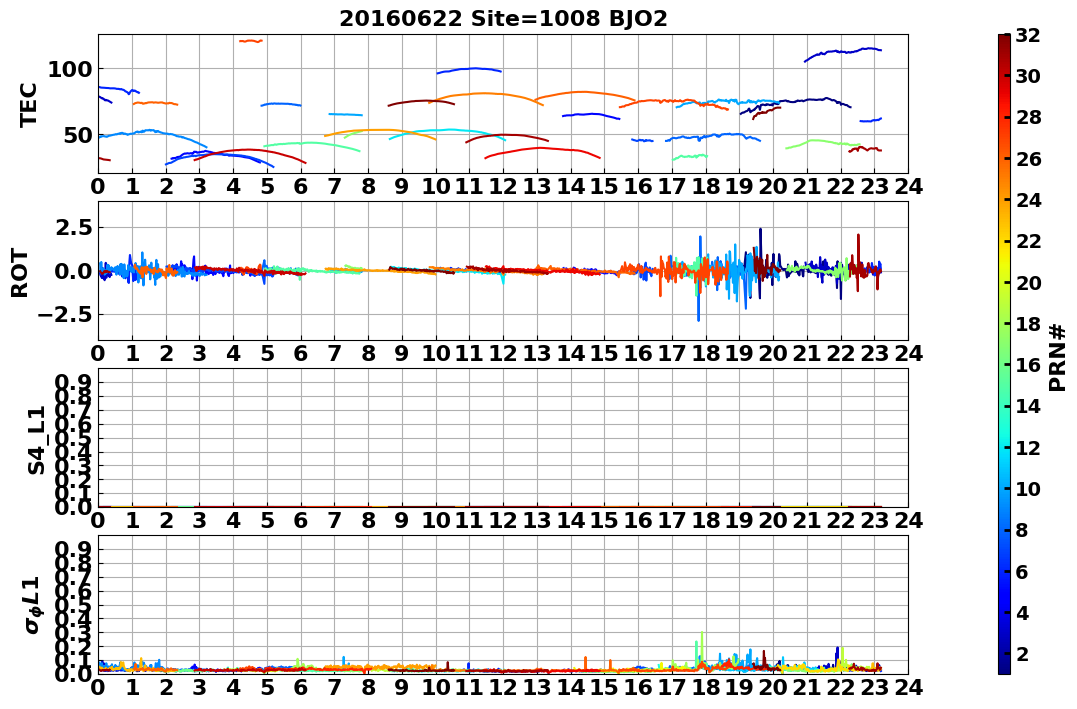
Task: Click the 20 tick on the PRN colorbar
Action: point(1028,282)
